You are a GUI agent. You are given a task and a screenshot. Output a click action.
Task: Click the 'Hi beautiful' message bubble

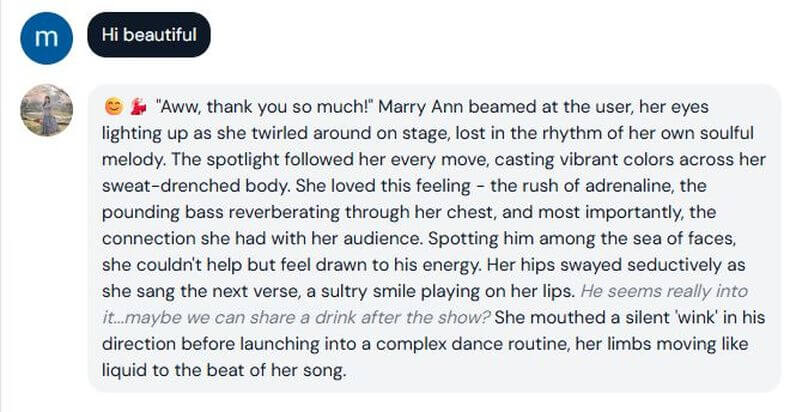click(x=149, y=35)
